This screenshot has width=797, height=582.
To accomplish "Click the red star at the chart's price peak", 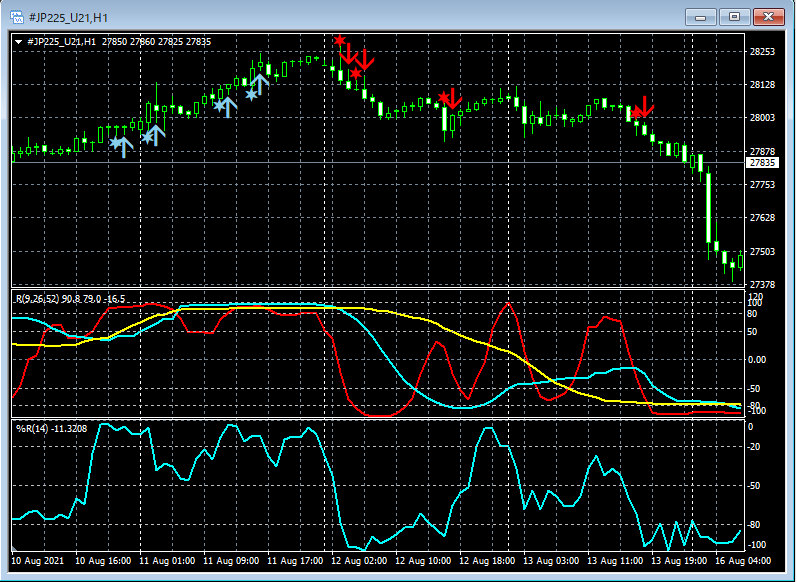I will point(340,41).
